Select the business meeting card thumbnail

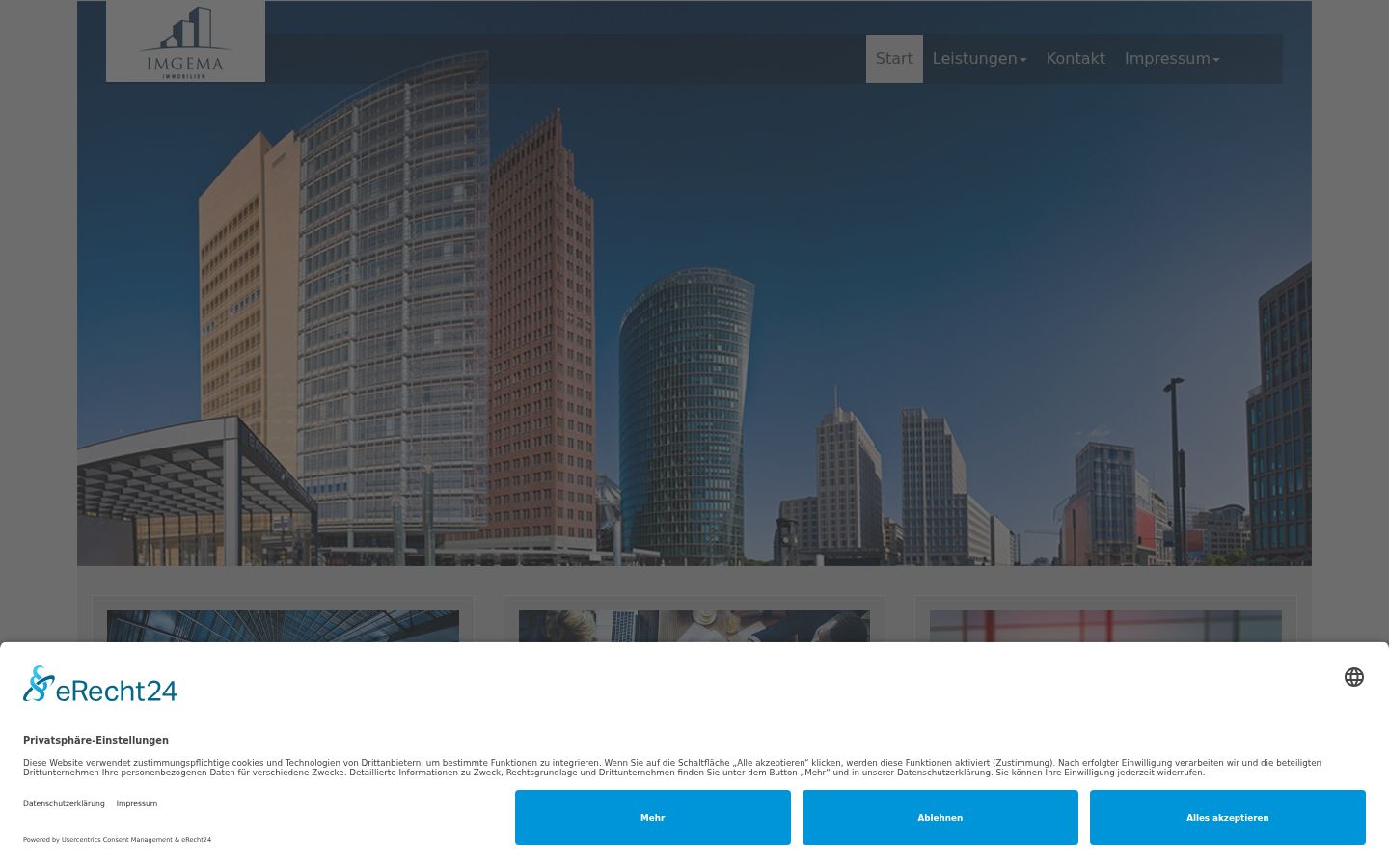tap(694, 626)
